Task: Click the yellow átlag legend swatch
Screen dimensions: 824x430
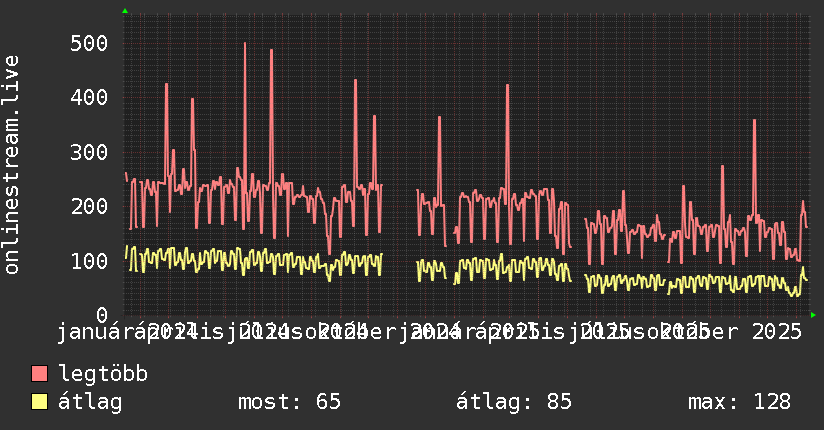Action: pyautogui.click(x=39, y=402)
